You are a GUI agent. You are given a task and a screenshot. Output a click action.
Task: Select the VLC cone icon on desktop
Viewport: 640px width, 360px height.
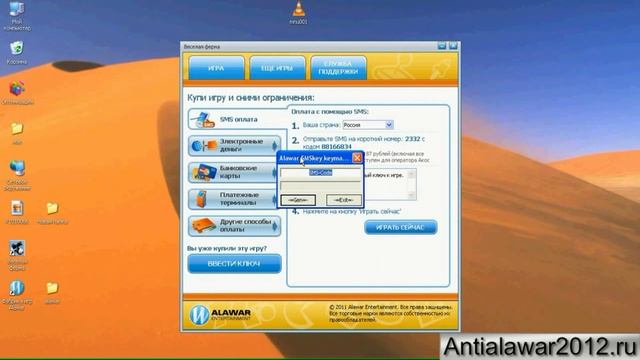click(x=298, y=9)
